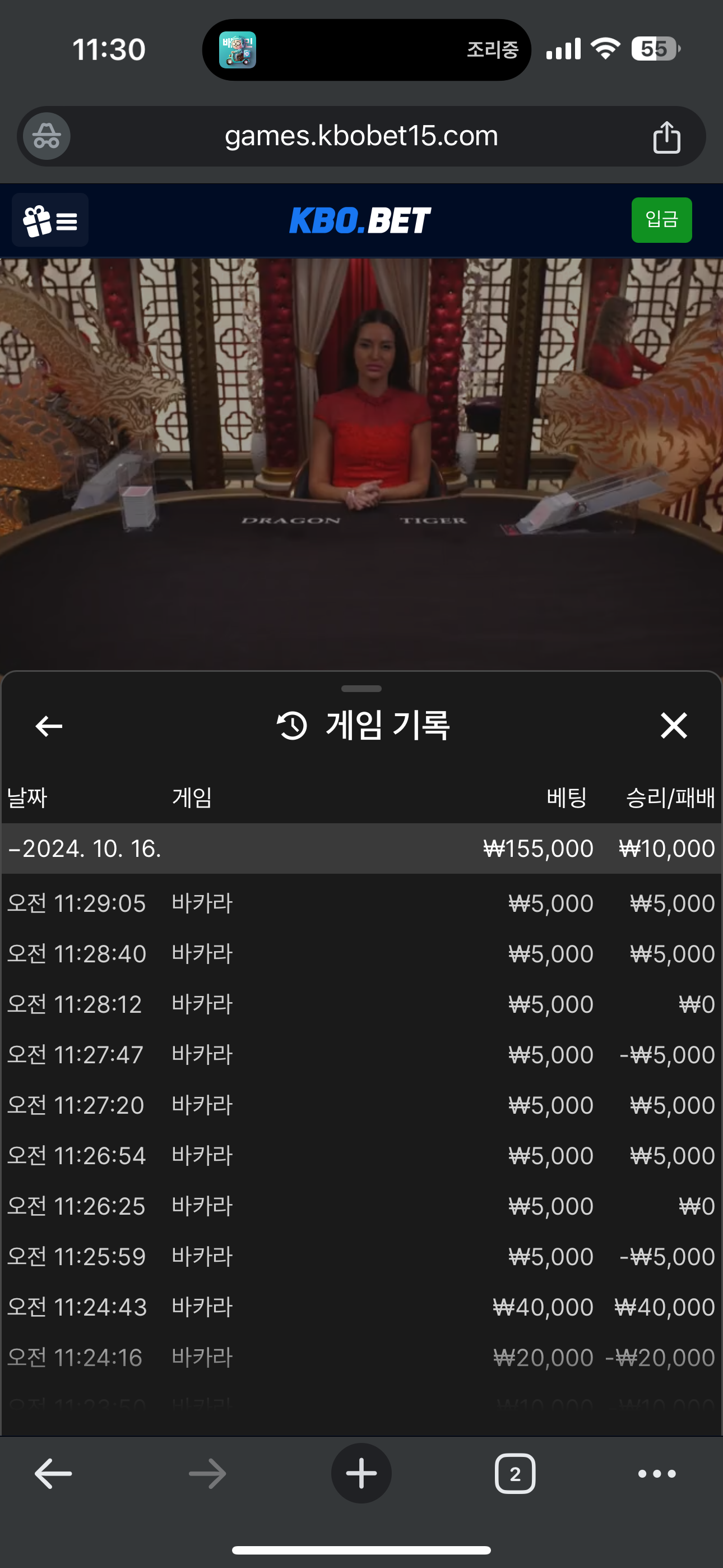Viewport: 723px width, 1568px height.
Task: Close the game history panel with the X
Action: click(x=674, y=726)
